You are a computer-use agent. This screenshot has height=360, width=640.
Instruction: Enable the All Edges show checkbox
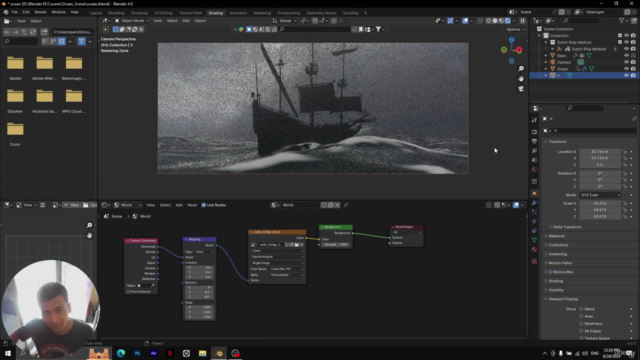click(581, 331)
